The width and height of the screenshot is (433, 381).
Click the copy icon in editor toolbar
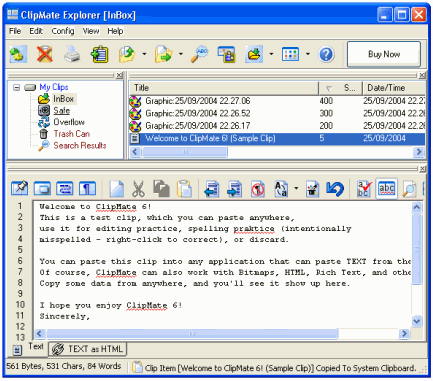click(x=161, y=189)
